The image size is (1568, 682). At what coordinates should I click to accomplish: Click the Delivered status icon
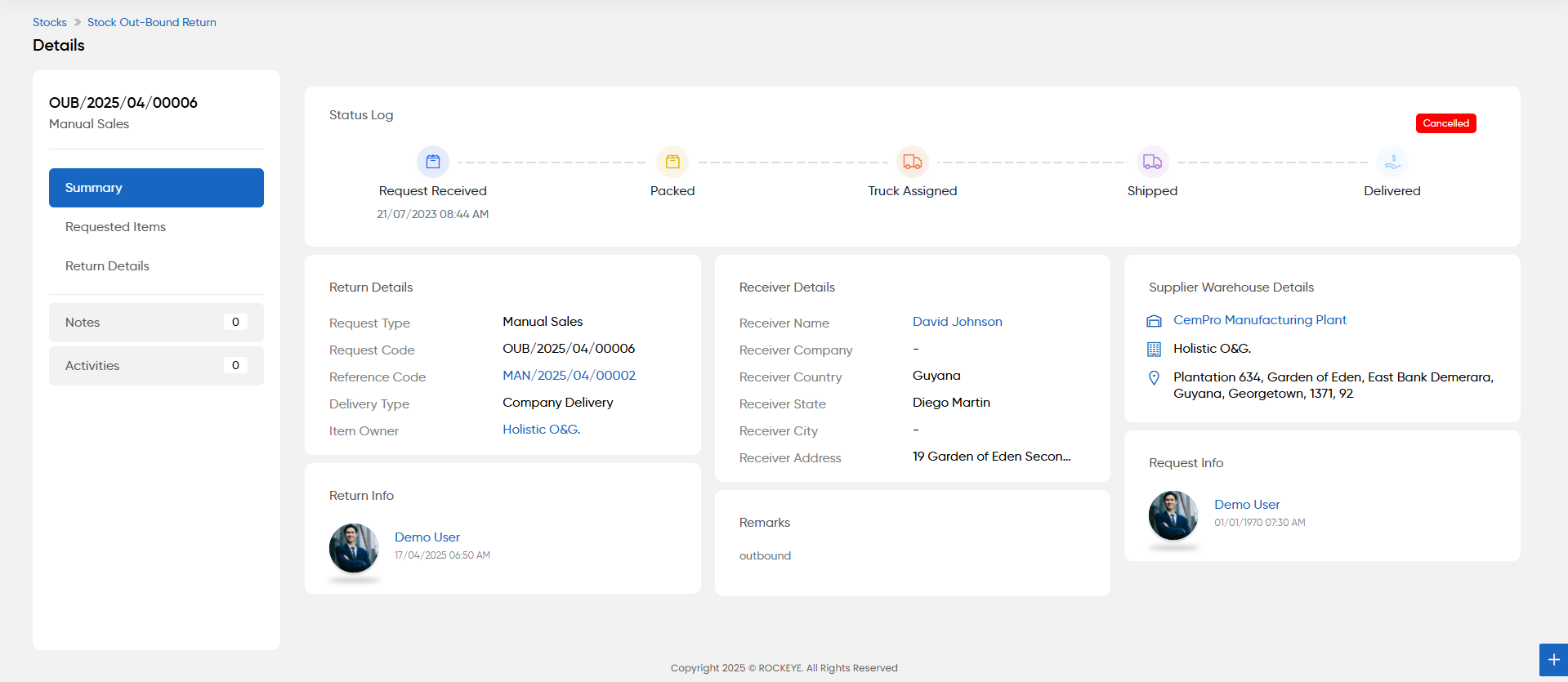pos(1392,162)
